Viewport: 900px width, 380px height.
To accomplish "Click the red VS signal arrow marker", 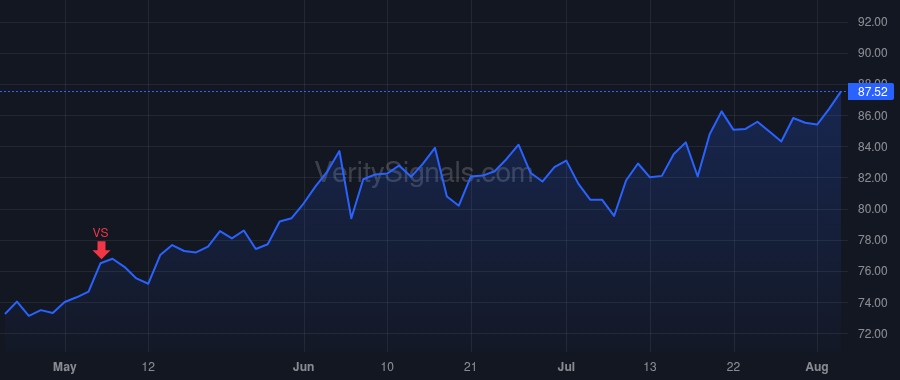I will pos(101,250).
